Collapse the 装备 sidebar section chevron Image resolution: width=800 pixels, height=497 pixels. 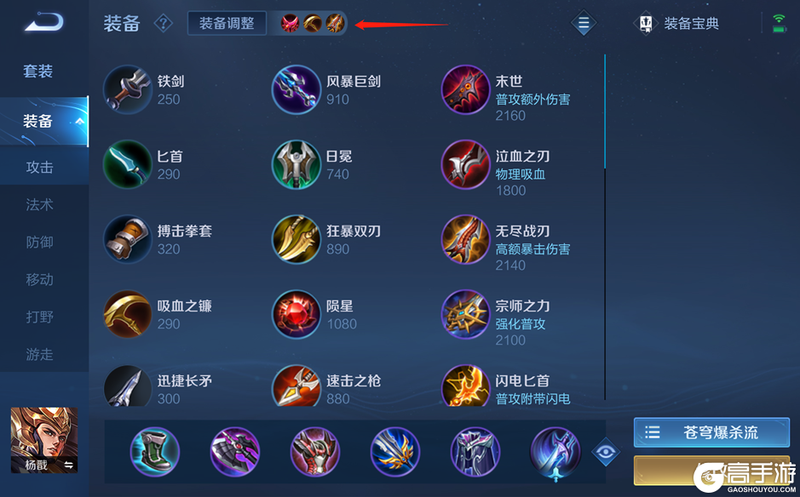point(80,121)
